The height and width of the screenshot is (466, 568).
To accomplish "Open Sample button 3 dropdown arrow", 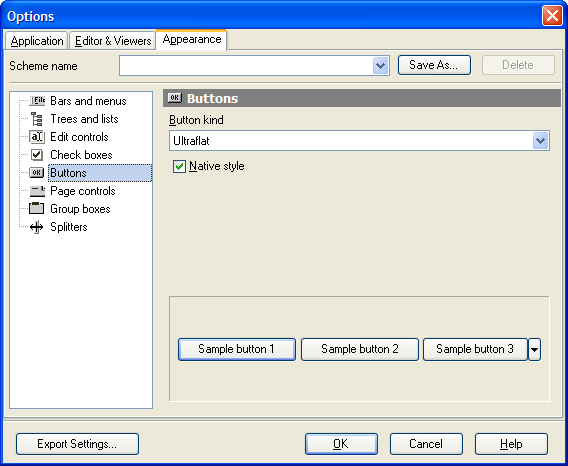I will [x=535, y=349].
